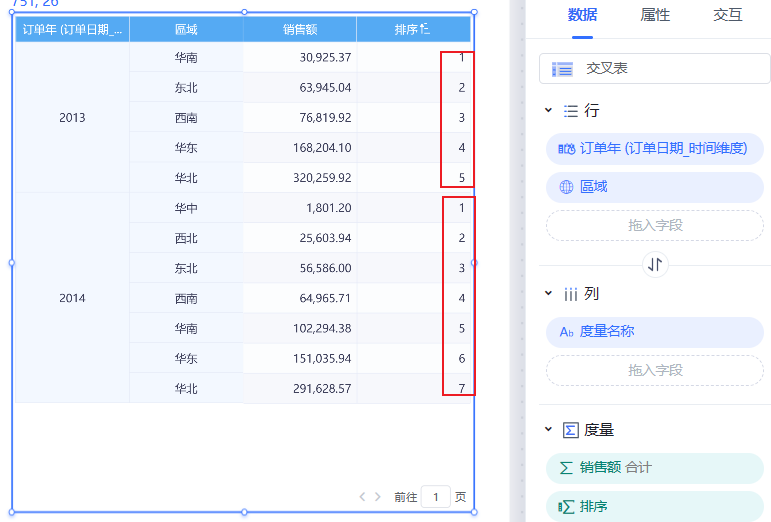The width and height of the screenshot is (771, 522).
Task: Switch to the 数据 tab
Action: (x=582, y=15)
